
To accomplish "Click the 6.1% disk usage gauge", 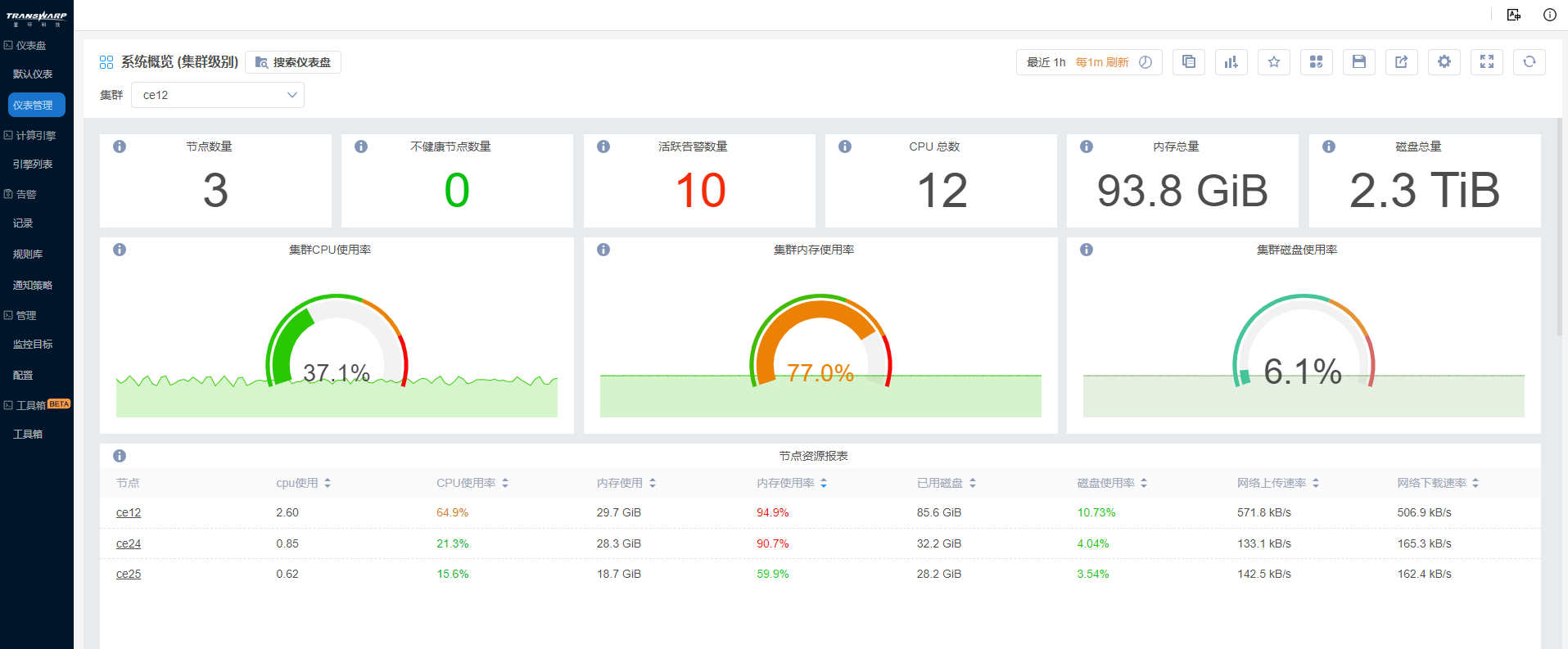I will [x=1304, y=340].
